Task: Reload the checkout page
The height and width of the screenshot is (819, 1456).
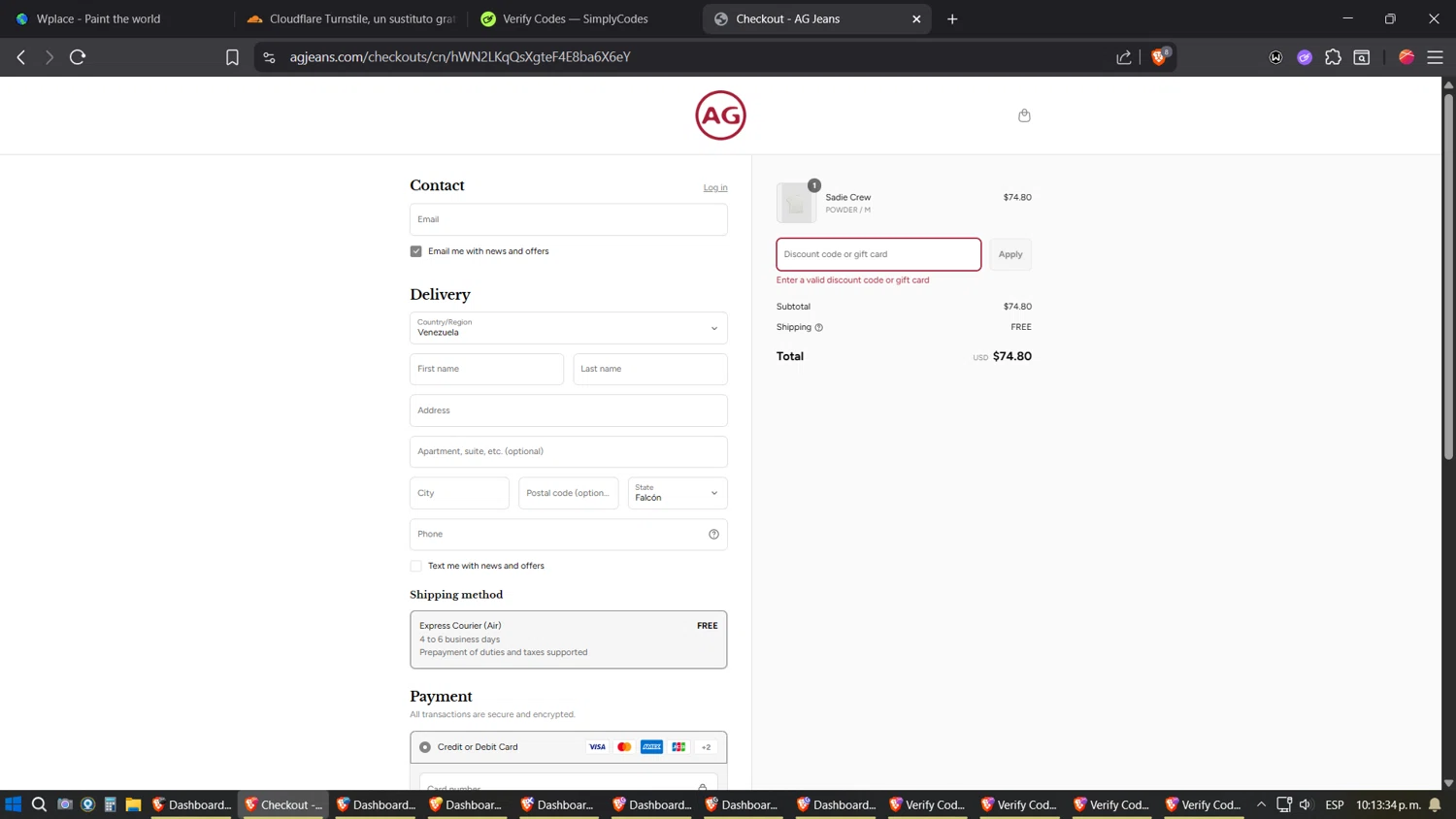Action: click(x=78, y=57)
